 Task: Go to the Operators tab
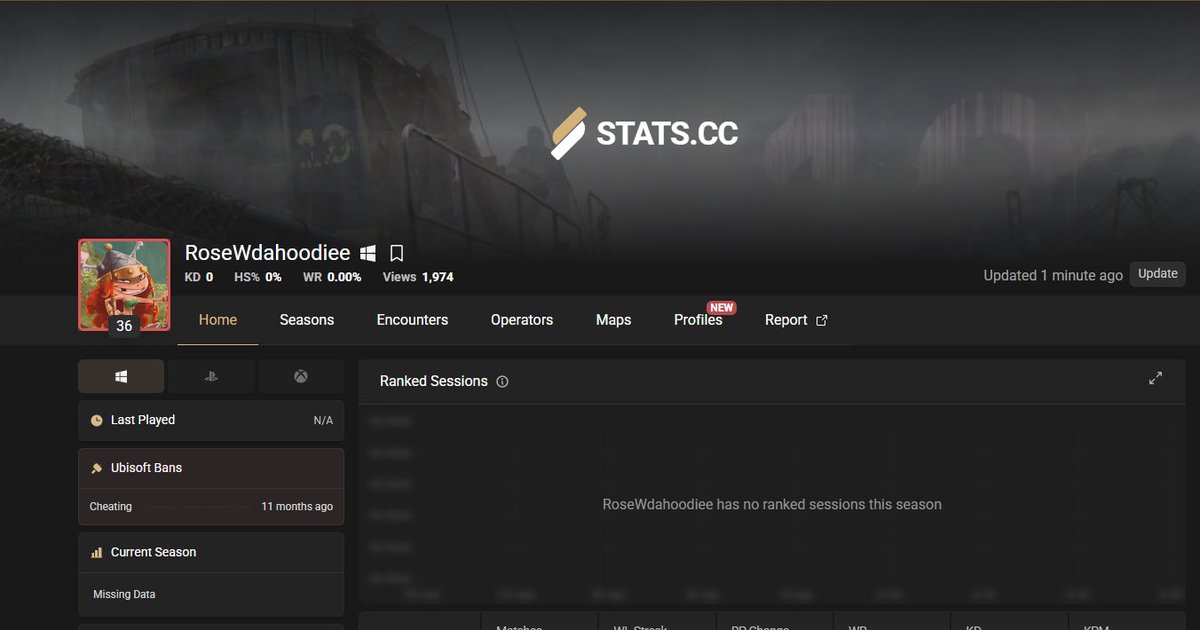(x=522, y=320)
